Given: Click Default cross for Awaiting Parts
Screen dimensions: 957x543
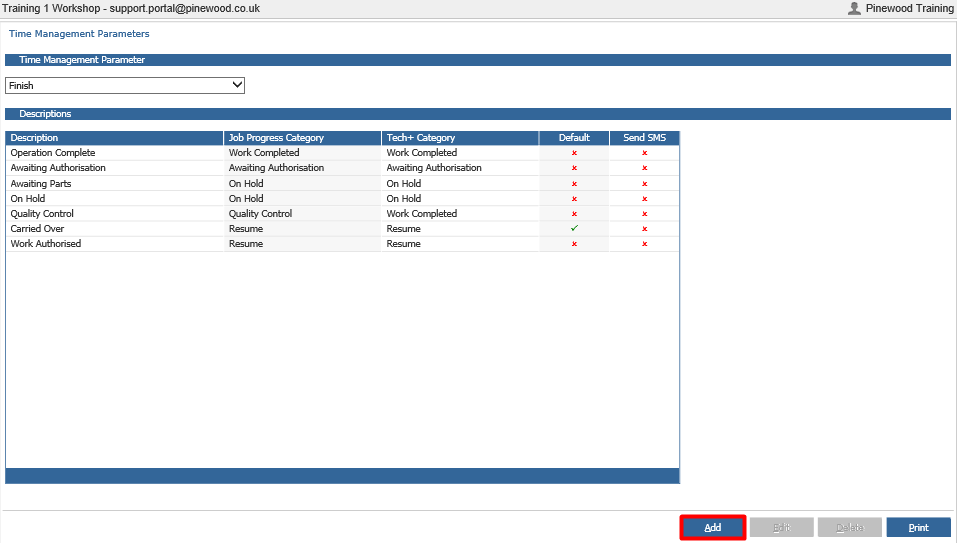Looking at the screenshot, I should [574, 184].
